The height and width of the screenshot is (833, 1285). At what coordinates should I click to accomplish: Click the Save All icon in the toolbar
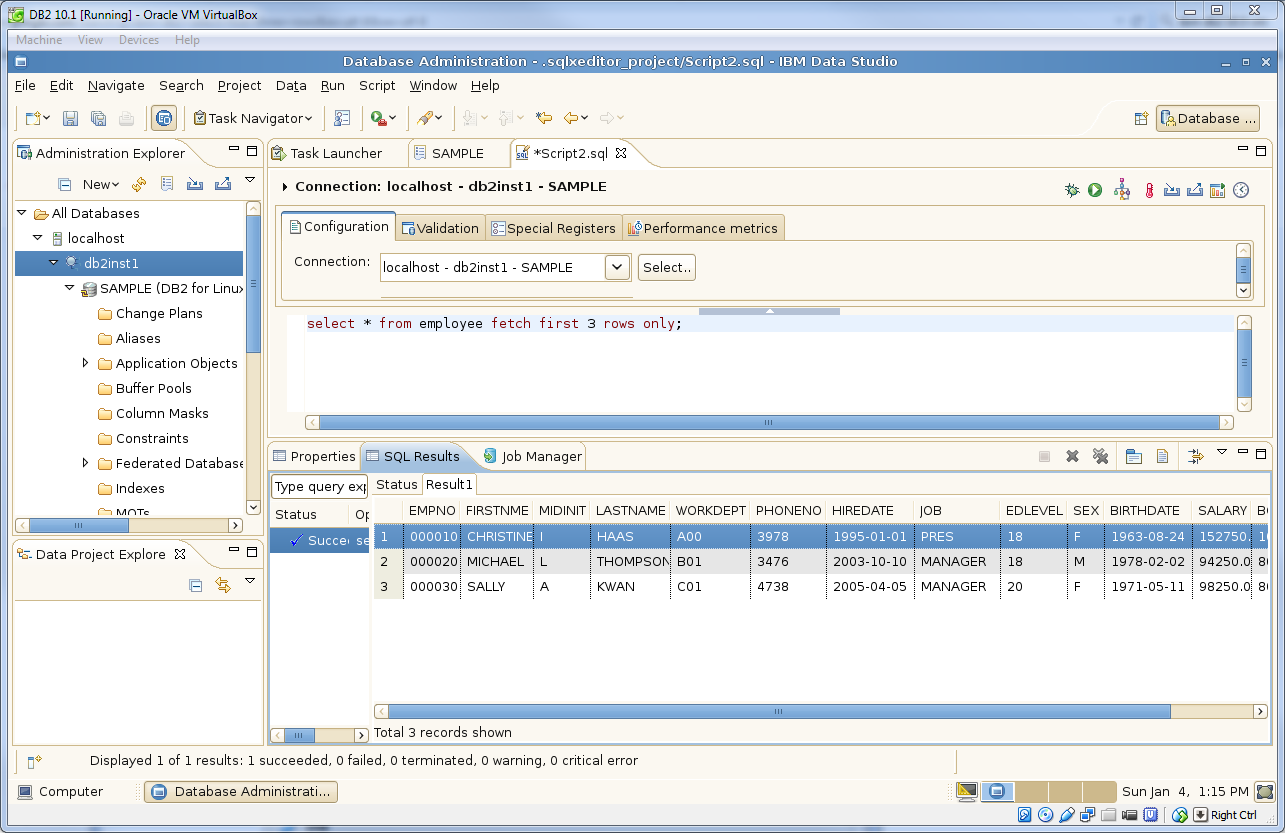(98, 118)
